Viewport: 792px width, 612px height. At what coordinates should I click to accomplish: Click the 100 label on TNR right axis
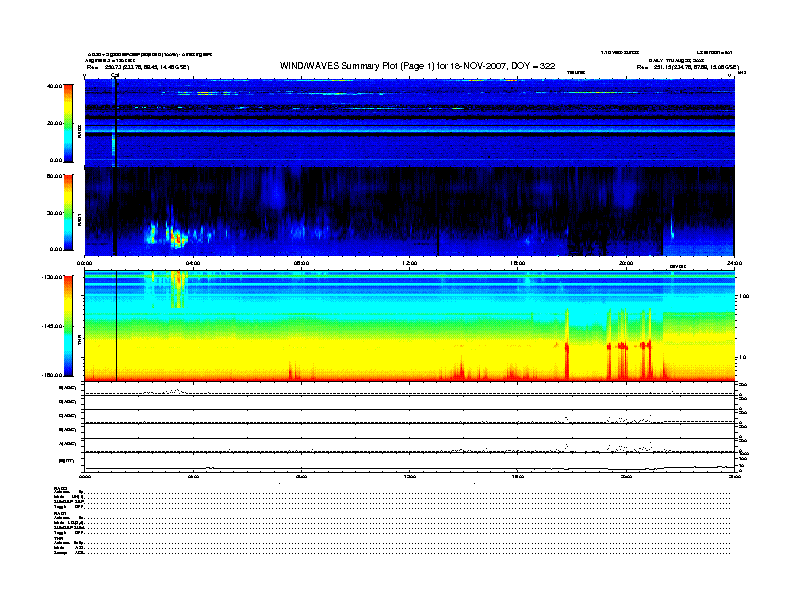pos(744,296)
